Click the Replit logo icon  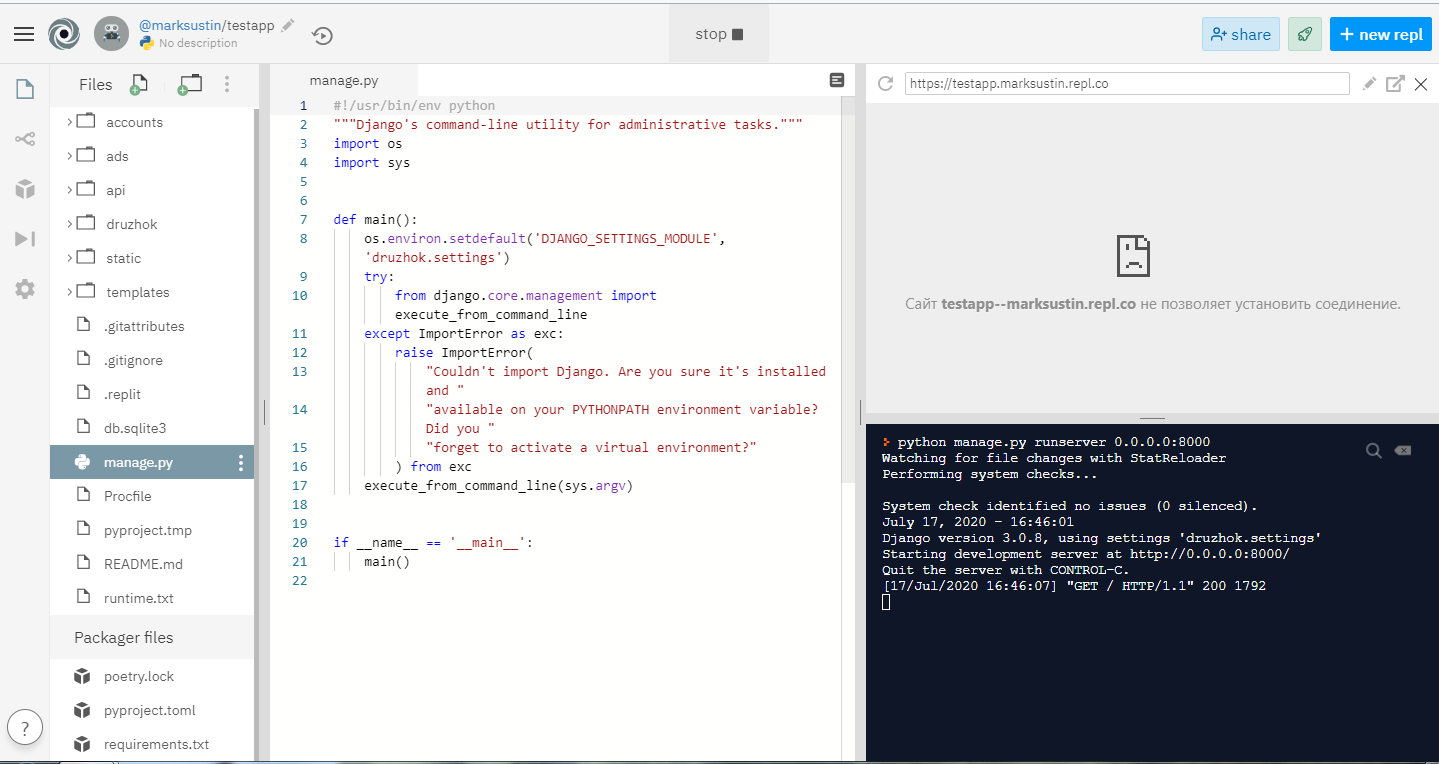(x=64, y=34)
